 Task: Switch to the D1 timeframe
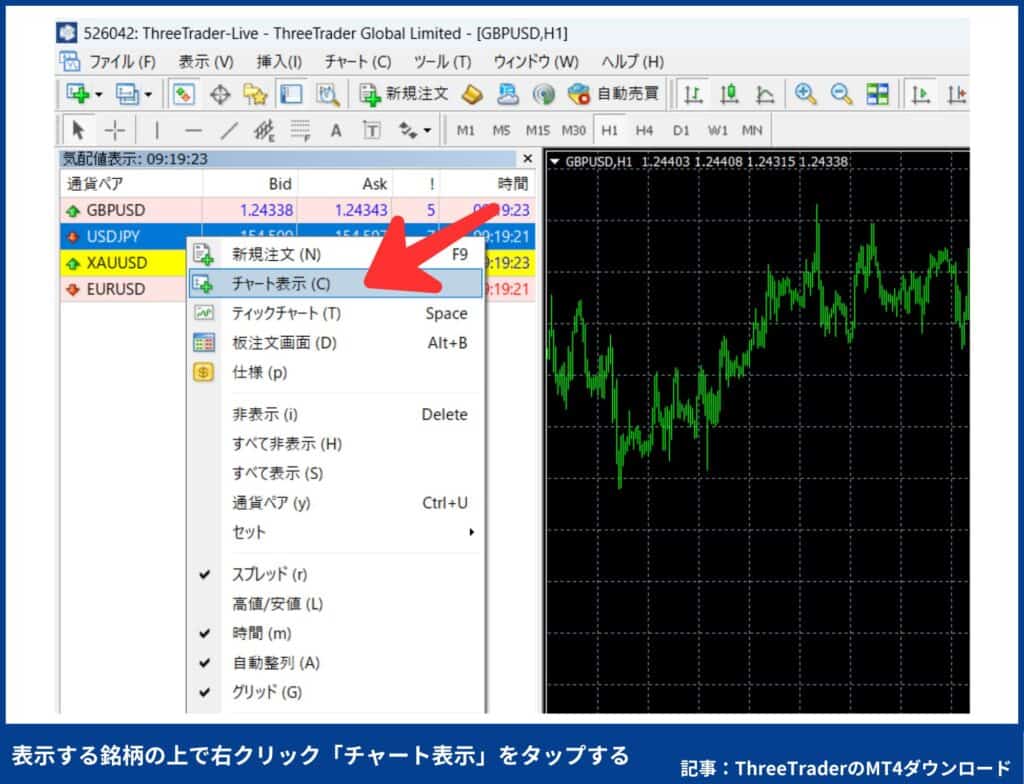coord(680,131)
